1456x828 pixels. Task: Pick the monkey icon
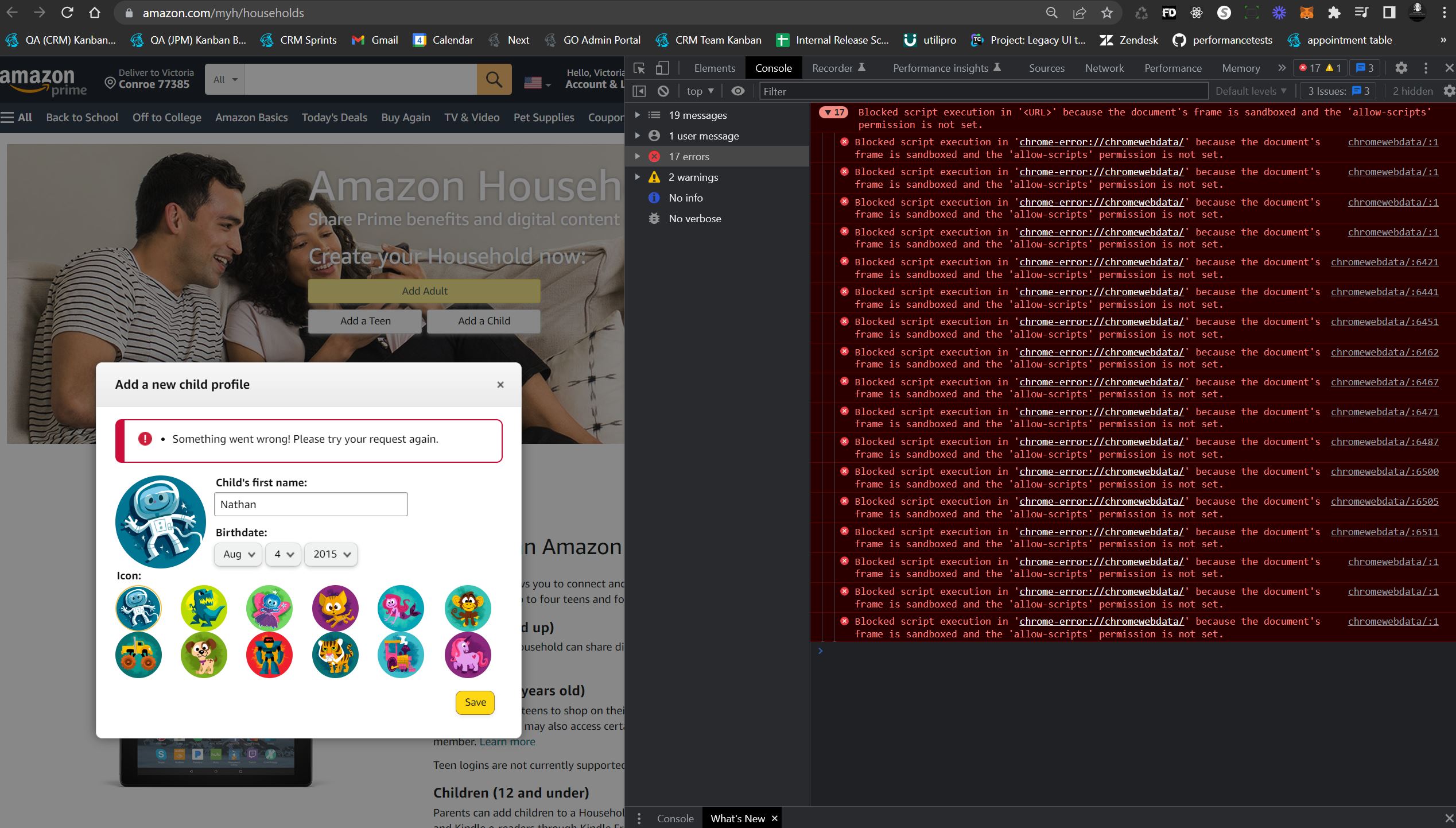click(468, 608)
